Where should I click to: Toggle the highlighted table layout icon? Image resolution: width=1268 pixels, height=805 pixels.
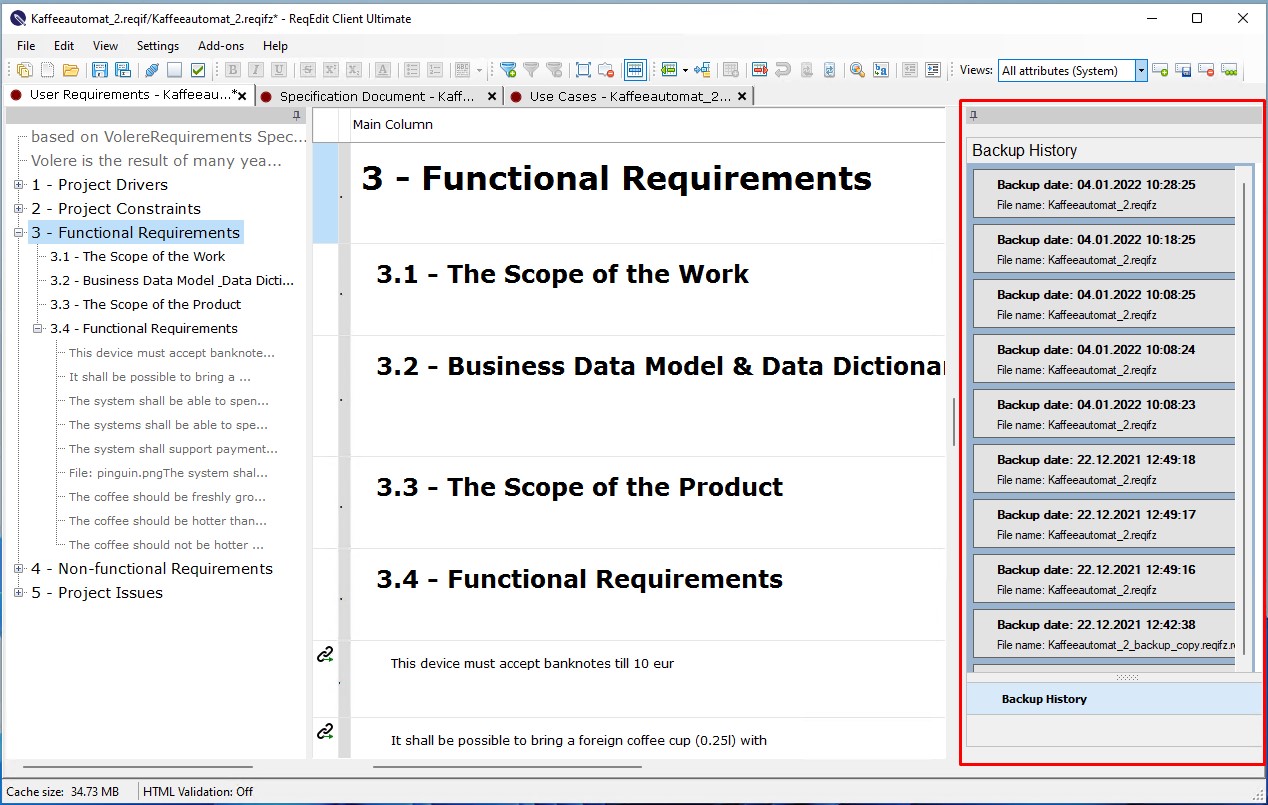click(x=635, y=70)
